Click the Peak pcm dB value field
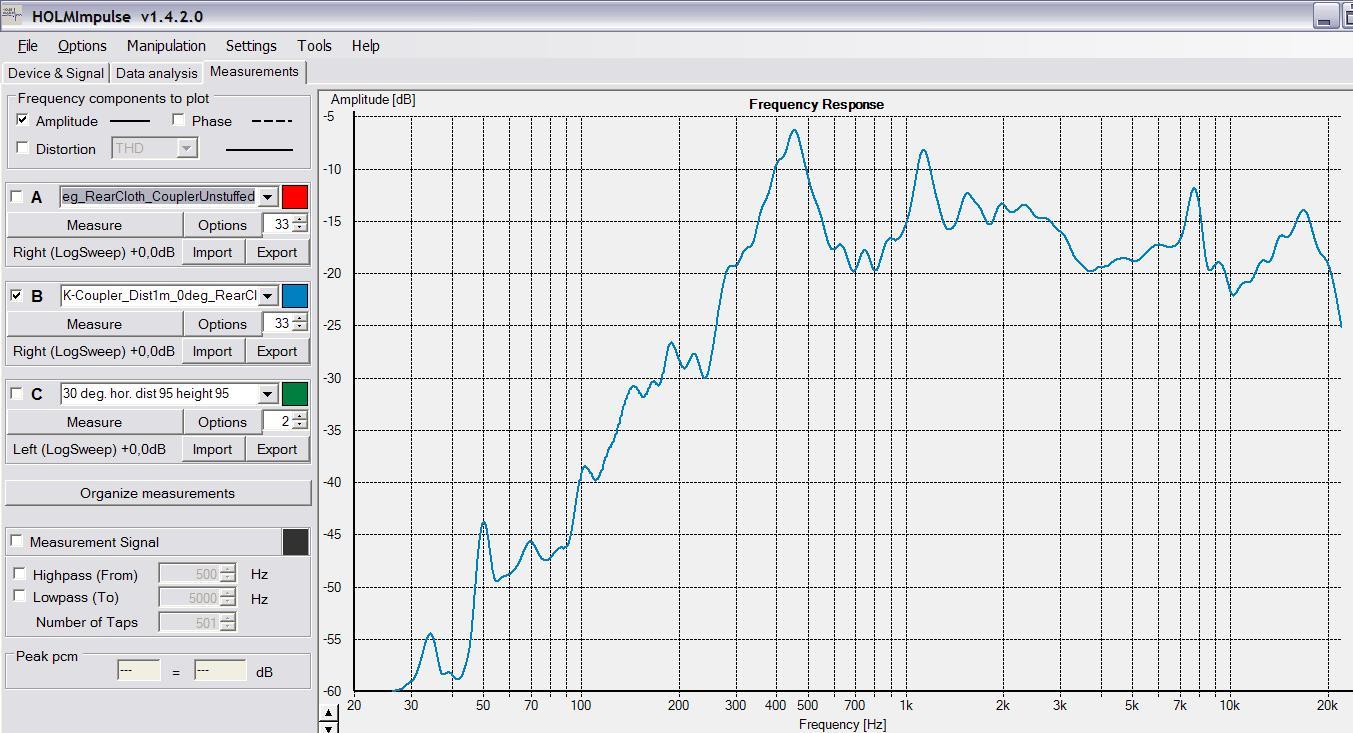Image resolution: width=1353 pixels, height=733 pixels. coord(220,670)
